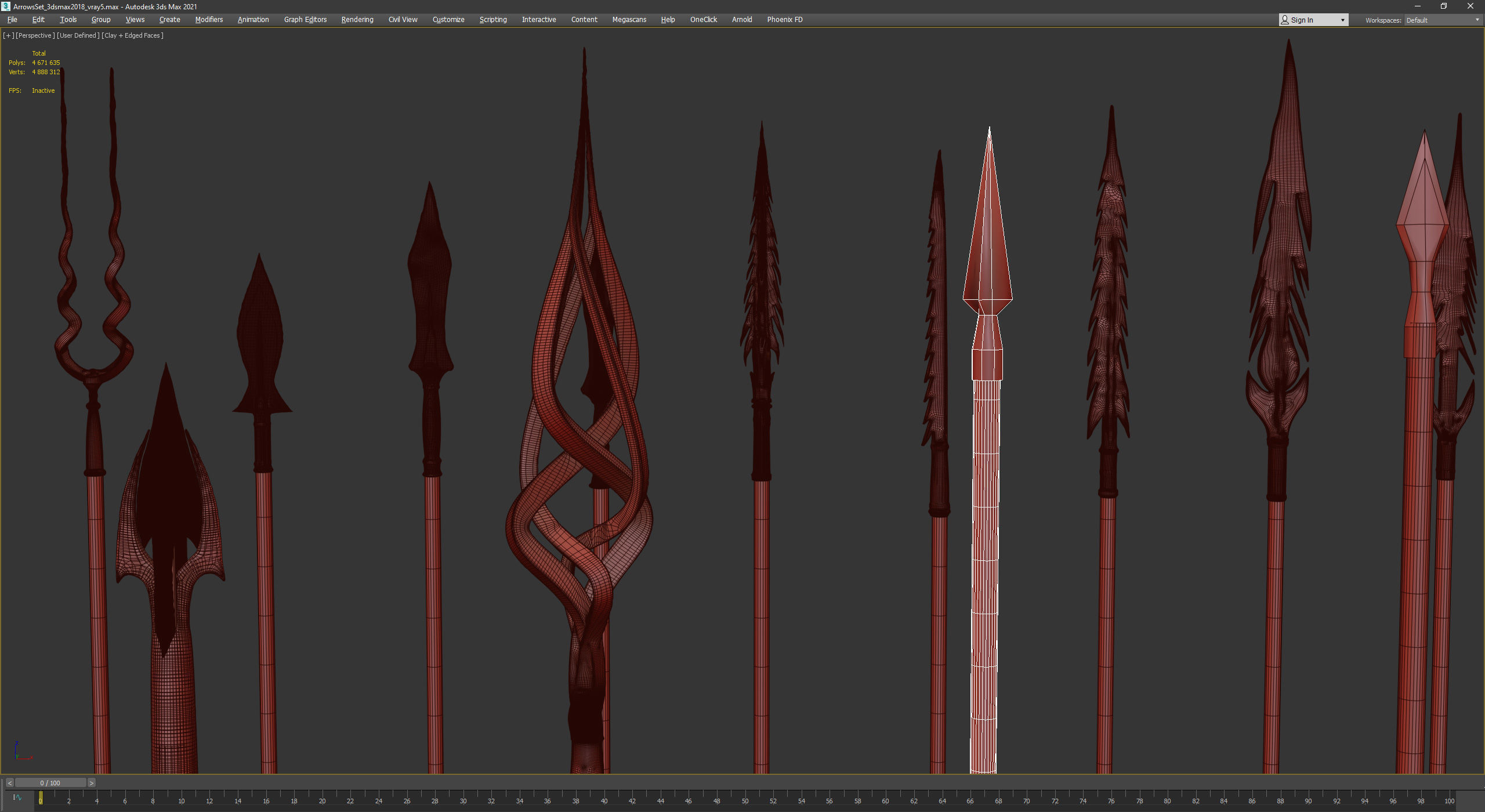Open the Customize menu
Viewport: 1485px width, 812px height.
[448, 20]
